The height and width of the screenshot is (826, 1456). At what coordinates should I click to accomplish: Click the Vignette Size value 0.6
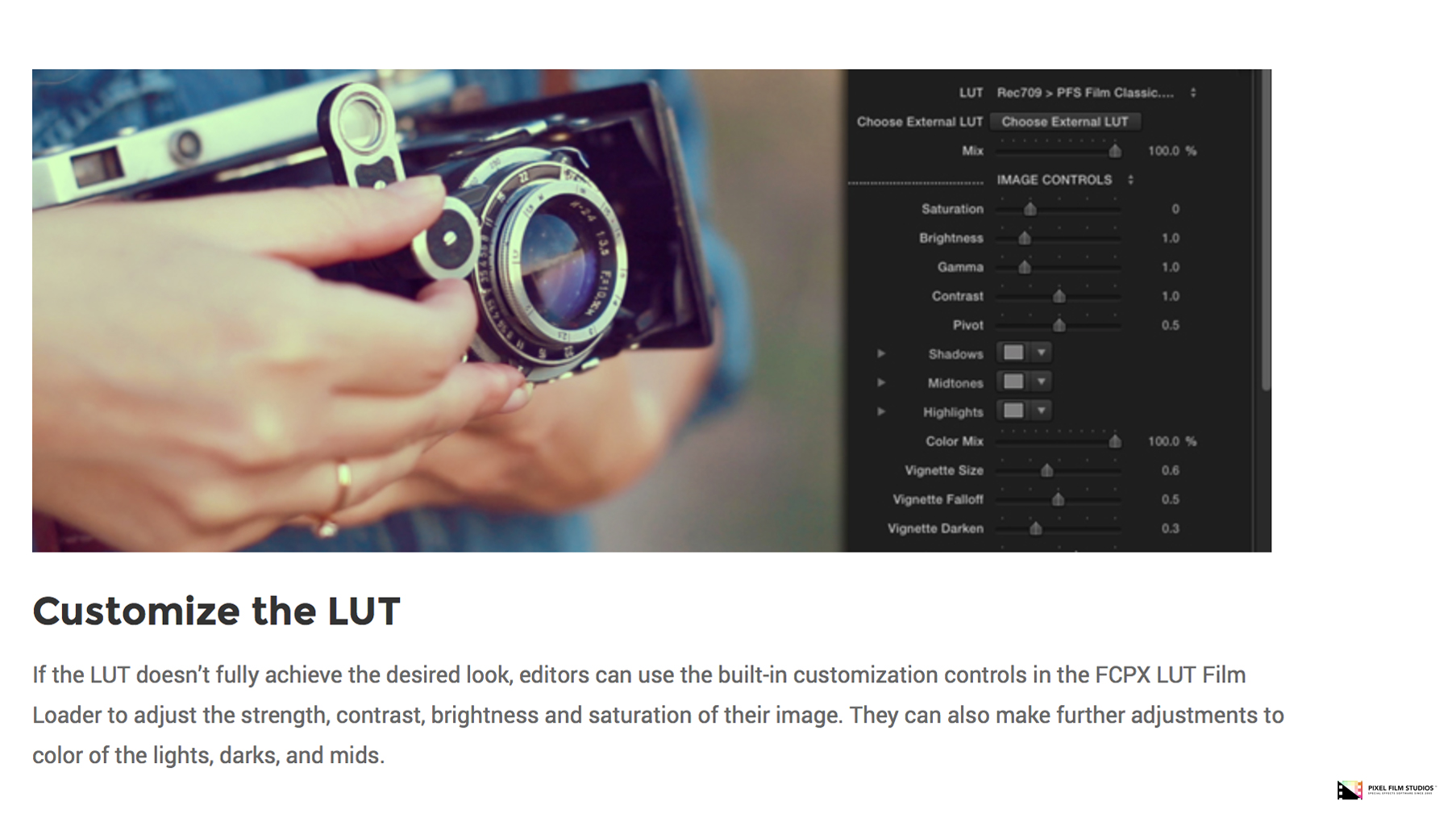[1170, 470]
